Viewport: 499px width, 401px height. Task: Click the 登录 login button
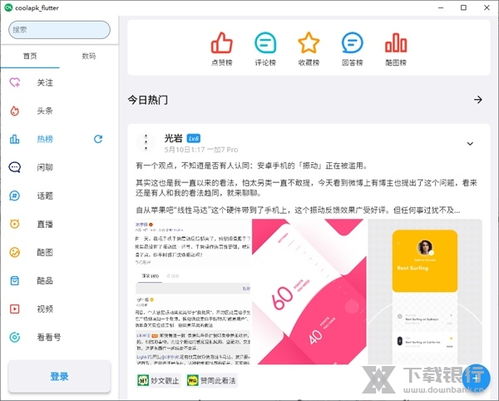(59, 377)
